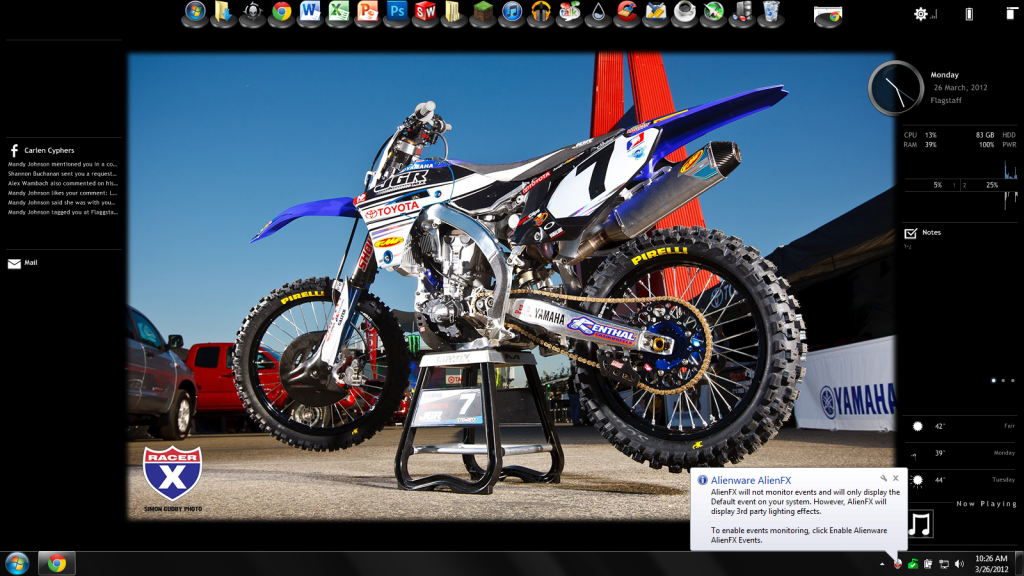This screenshot has height=576, width=1024.
Task: Open 'Mandy Johnson tagged you at Flagstaff' notification
Action: tap(63, 212)
